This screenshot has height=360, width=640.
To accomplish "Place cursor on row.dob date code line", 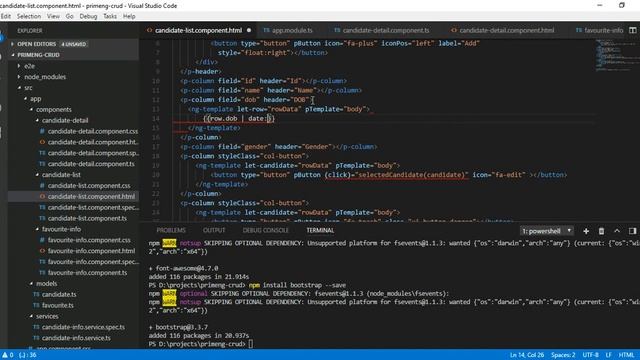I will (239, 118).
